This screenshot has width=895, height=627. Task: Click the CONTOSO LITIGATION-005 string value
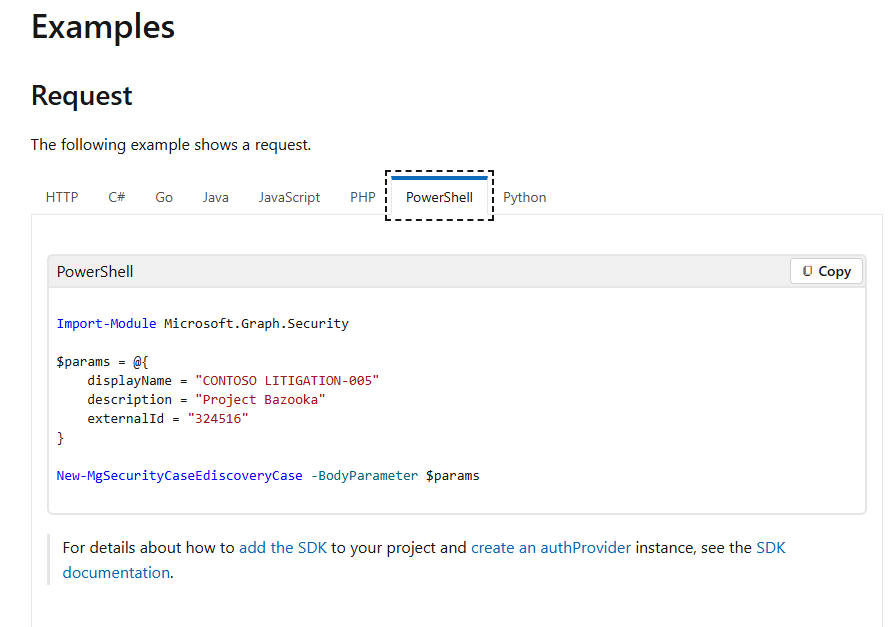[287, 380]
